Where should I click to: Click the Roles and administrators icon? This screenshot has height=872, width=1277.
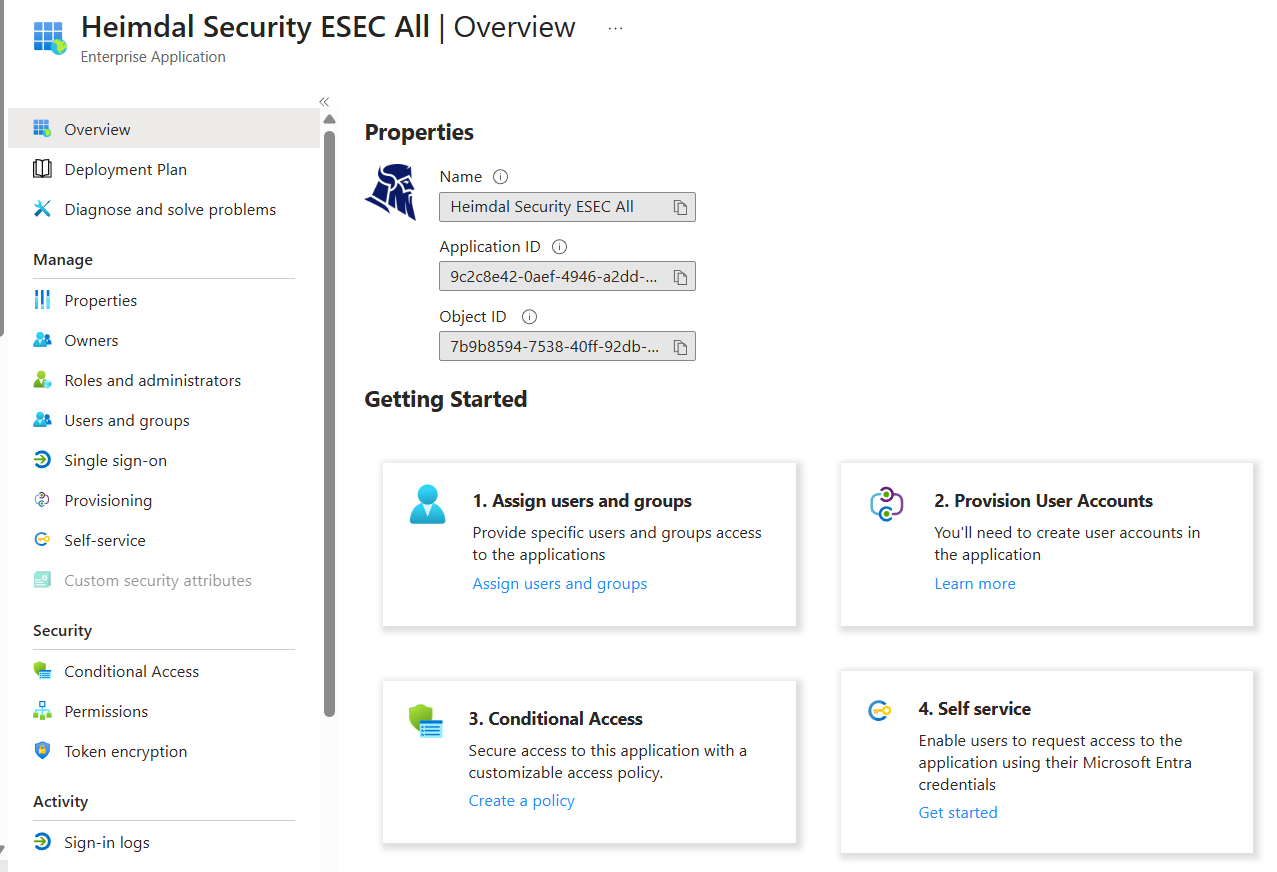pos(42,380)
